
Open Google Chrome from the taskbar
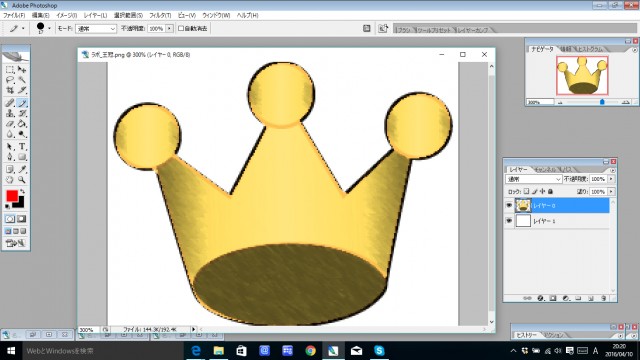coord(311,351)
